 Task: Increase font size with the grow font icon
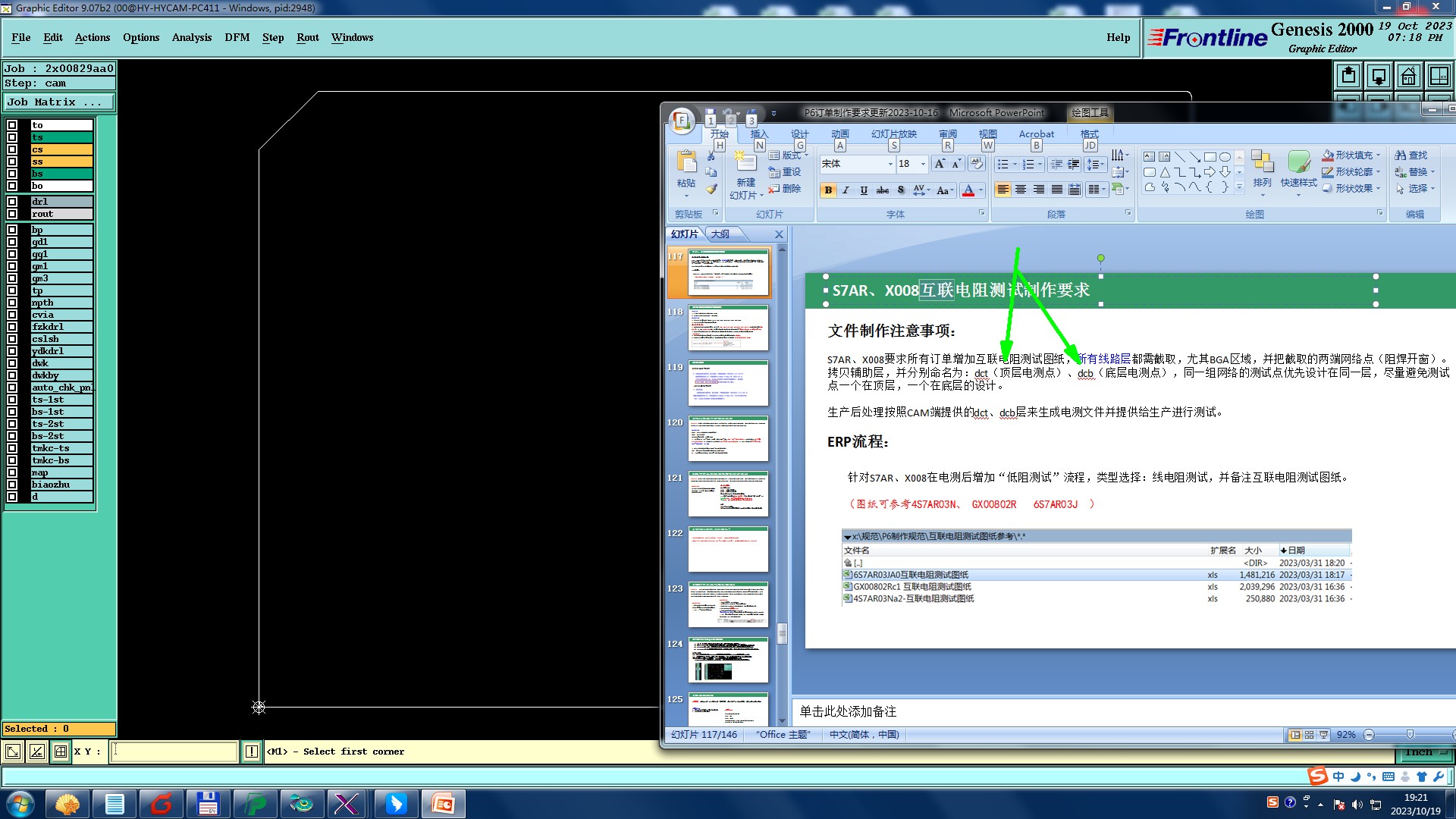click(x=940, y=164)
